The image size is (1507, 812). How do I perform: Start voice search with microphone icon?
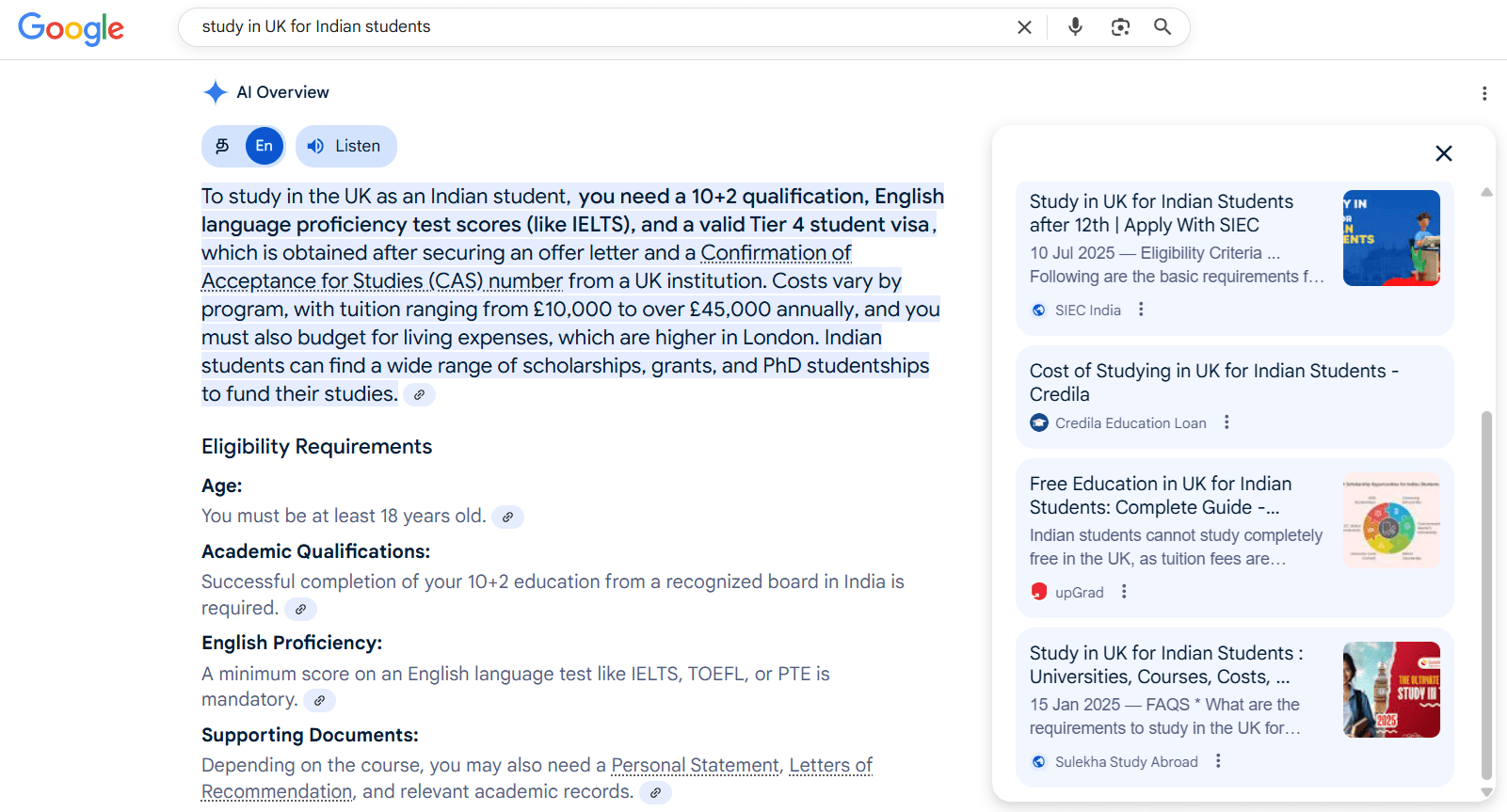(1075, 27)
